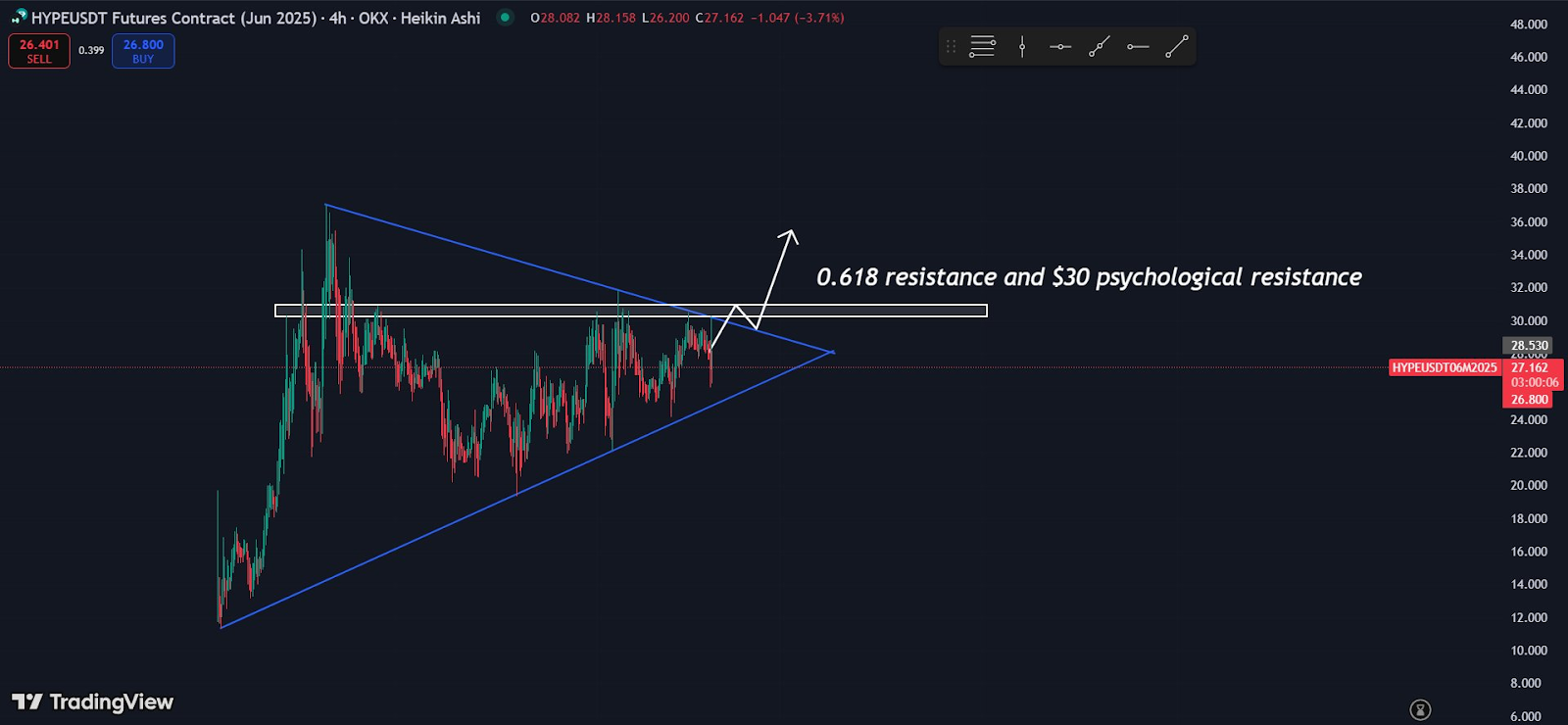The image size is (1568, 725).
Task: Click the open value O28.082
Action: [x=555, y=18]
